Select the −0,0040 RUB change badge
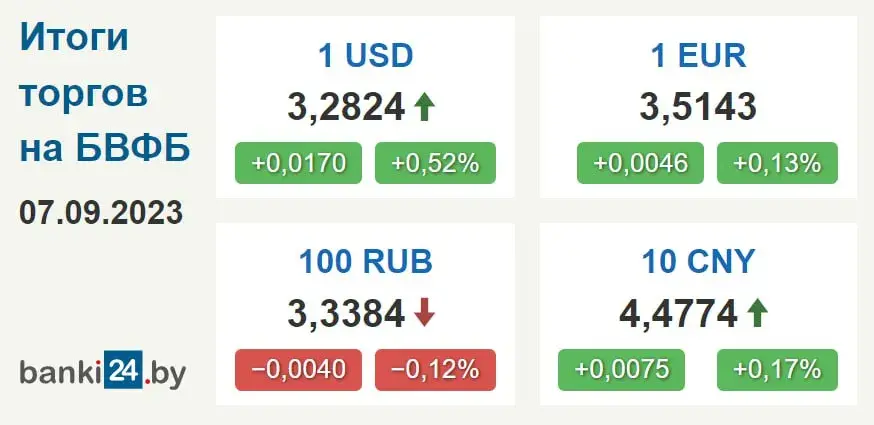Screen dimensions: 874x425 pos(298,370)
